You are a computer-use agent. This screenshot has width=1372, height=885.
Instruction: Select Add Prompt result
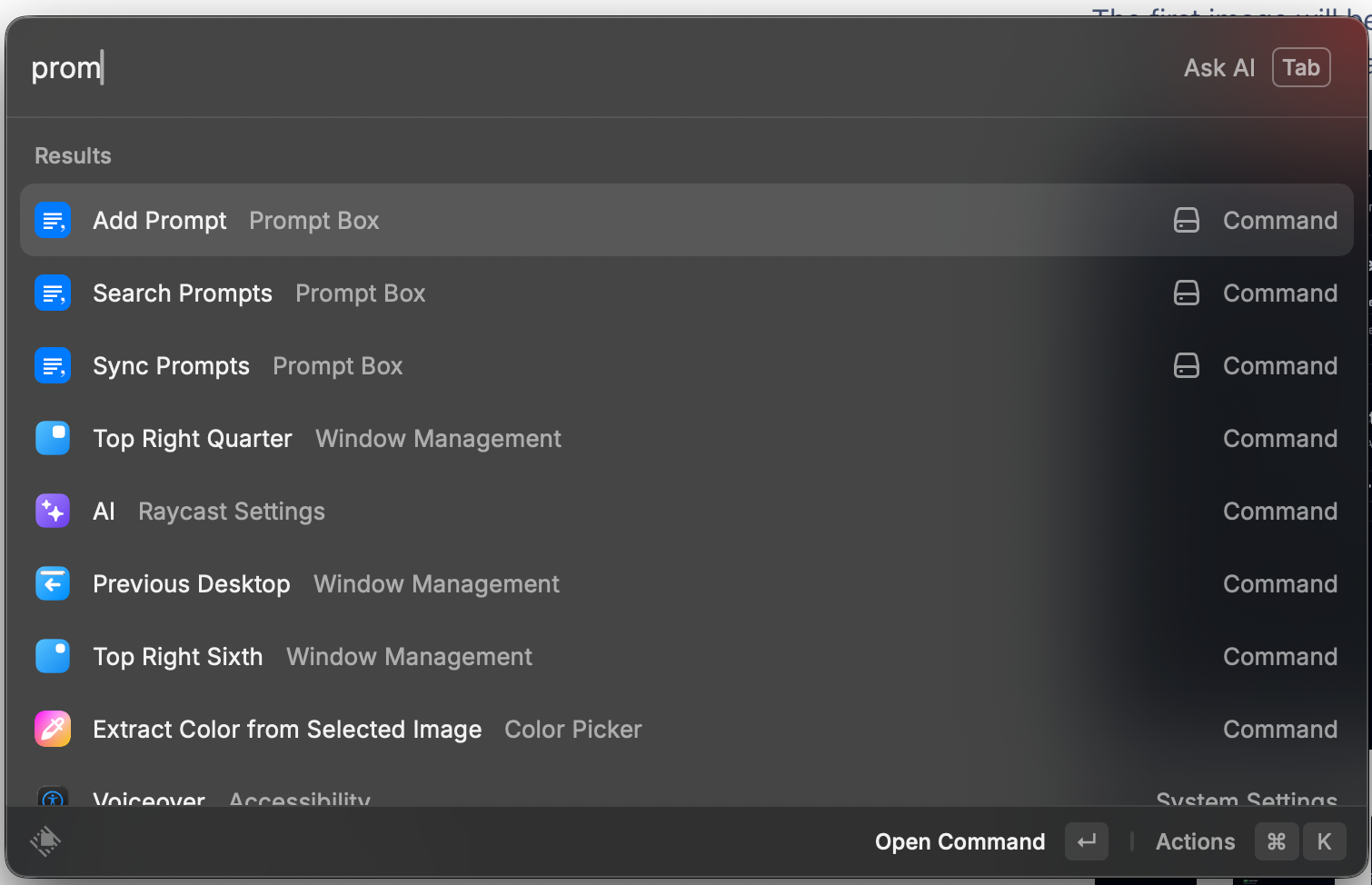[687, 220]
